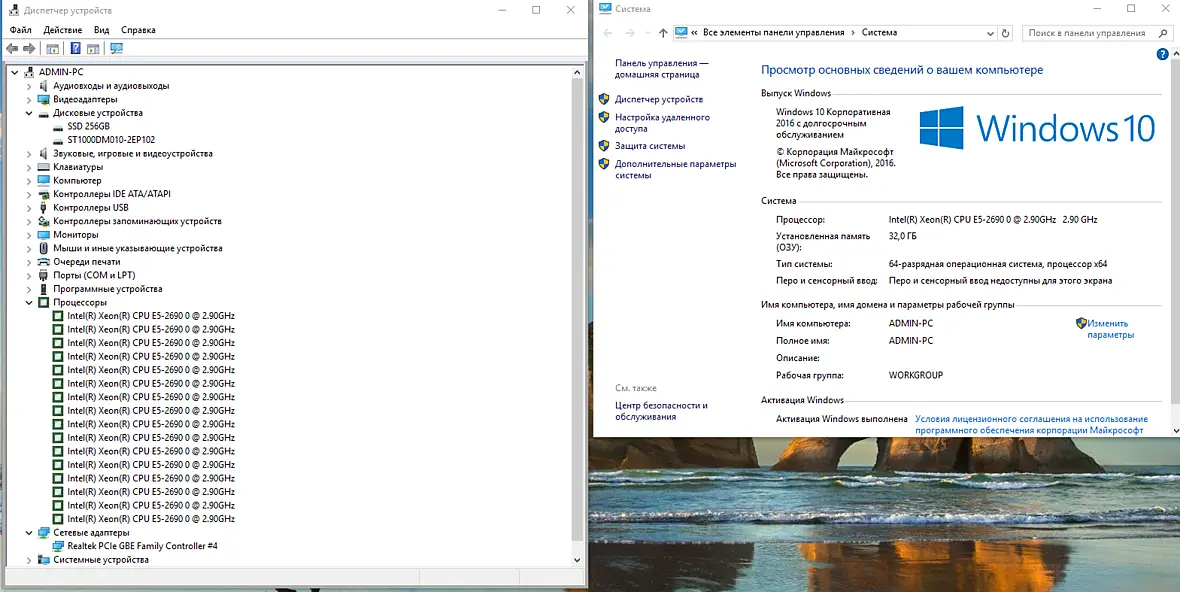
Task: Click the shield icon next to Изменить параметры
Action: [1081, 323]
